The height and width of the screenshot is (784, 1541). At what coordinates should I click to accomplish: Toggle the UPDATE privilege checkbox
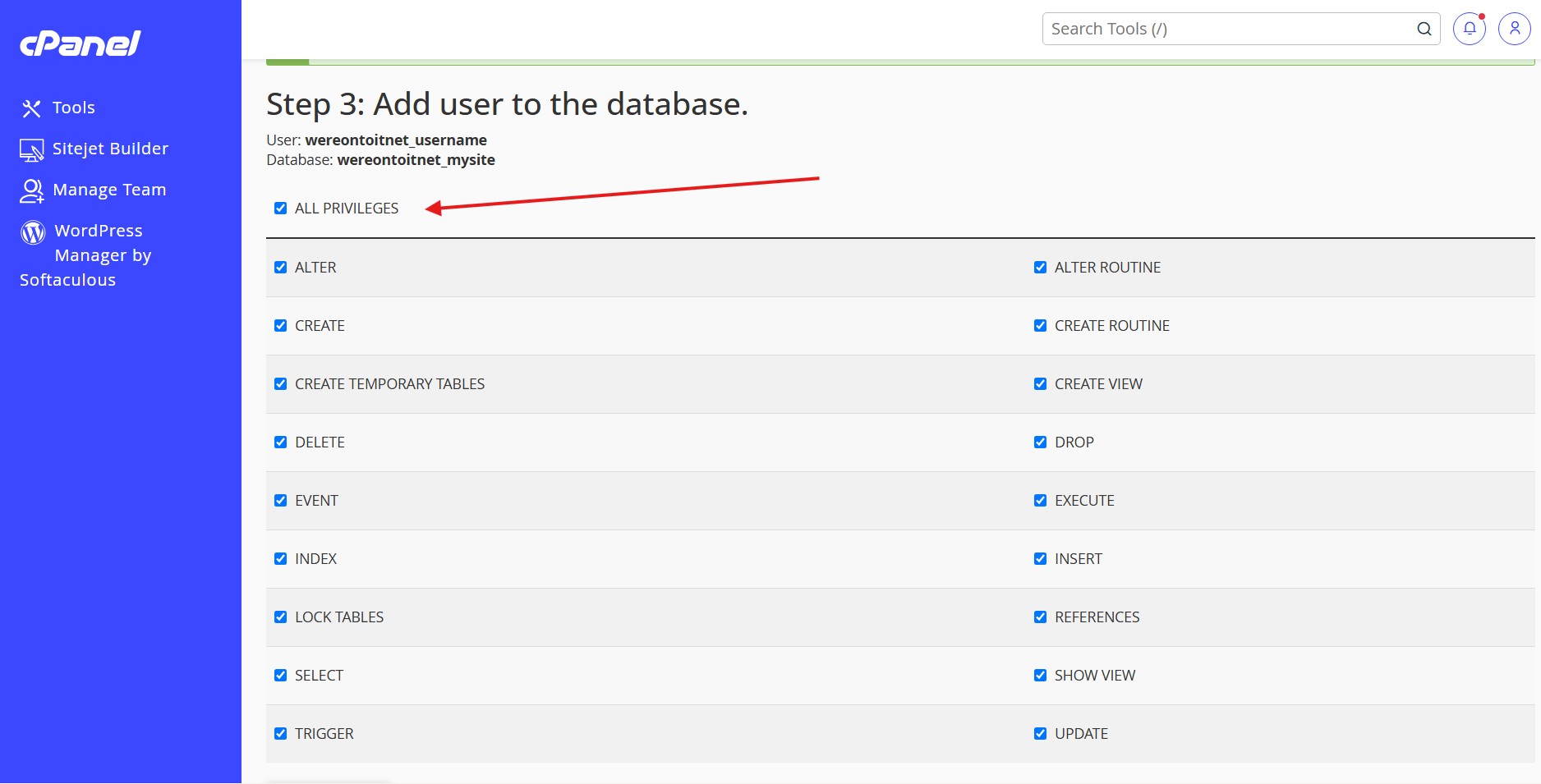click(1041, 734)
